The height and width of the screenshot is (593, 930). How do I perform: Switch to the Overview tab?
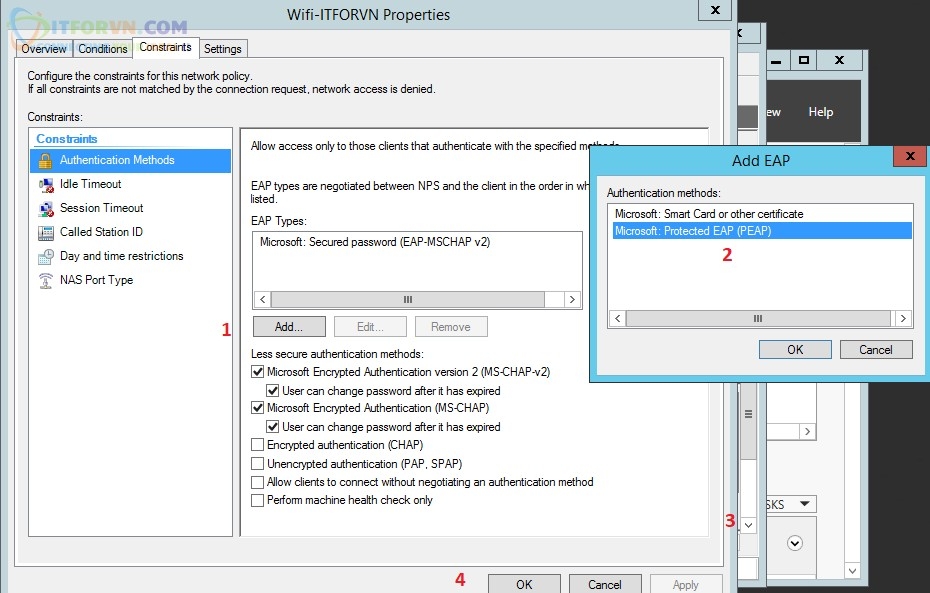tap(44, 48)
